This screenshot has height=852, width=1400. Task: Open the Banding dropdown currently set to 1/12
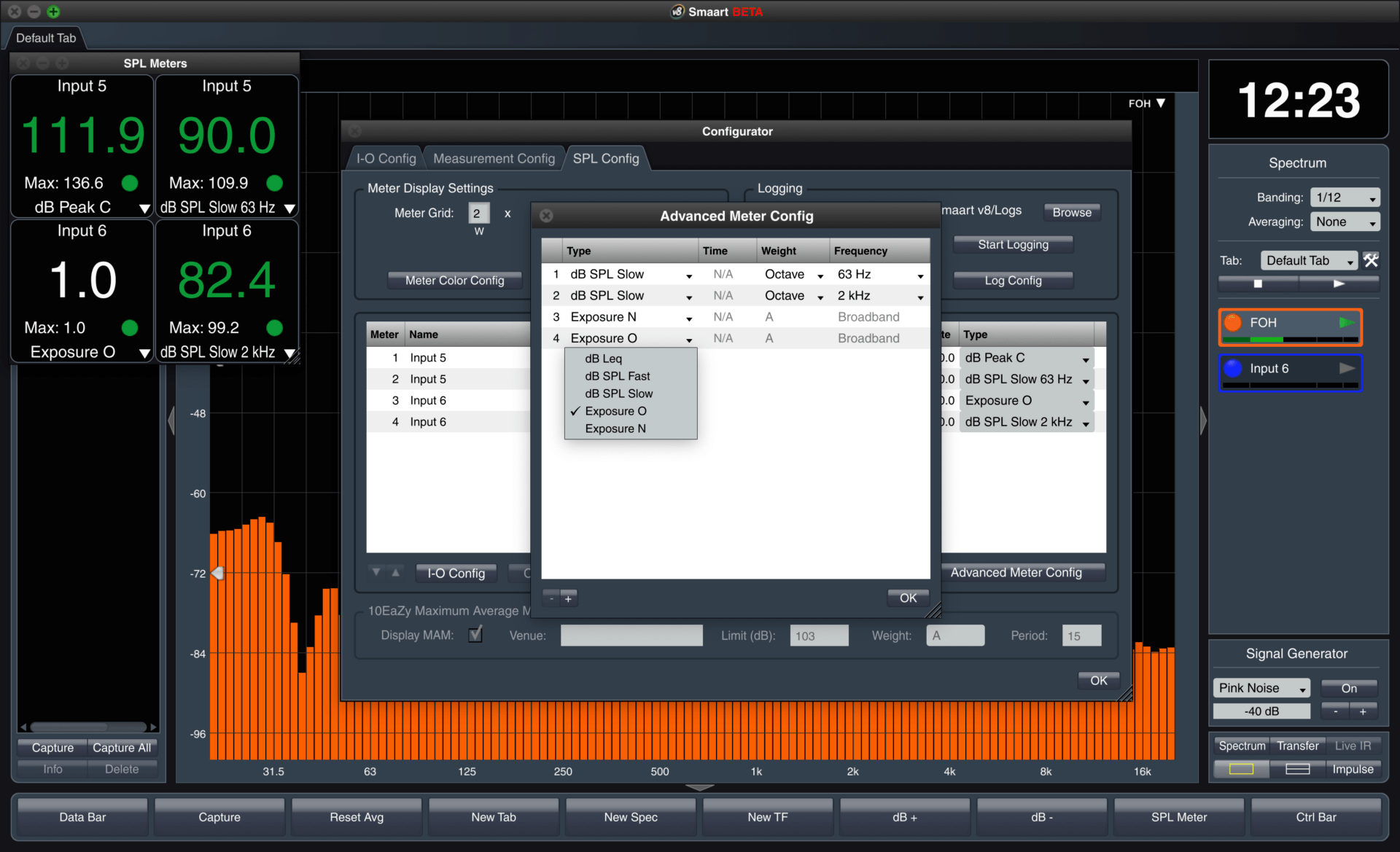coord(1344,197)
